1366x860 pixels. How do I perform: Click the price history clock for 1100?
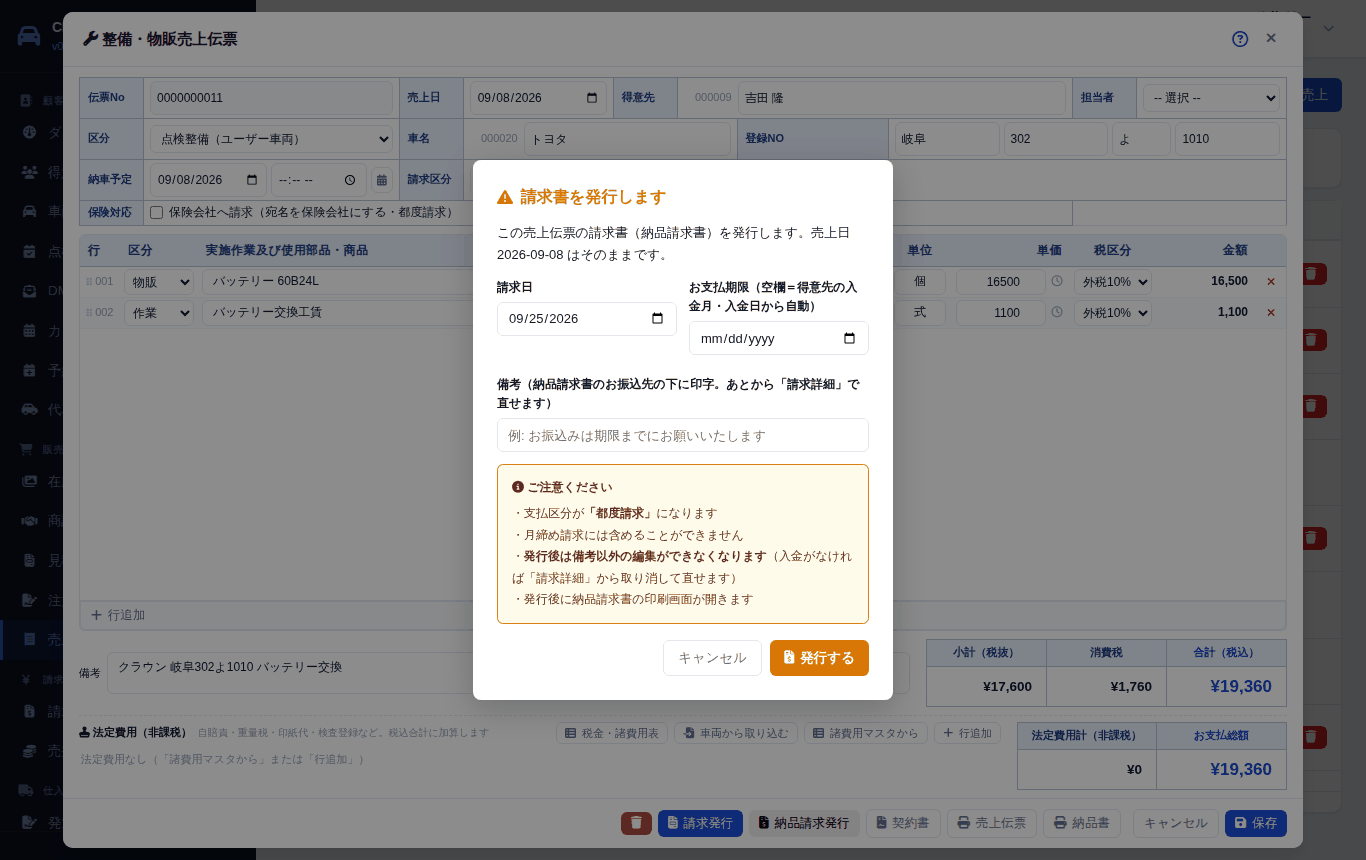click(x=1057, y=312)
